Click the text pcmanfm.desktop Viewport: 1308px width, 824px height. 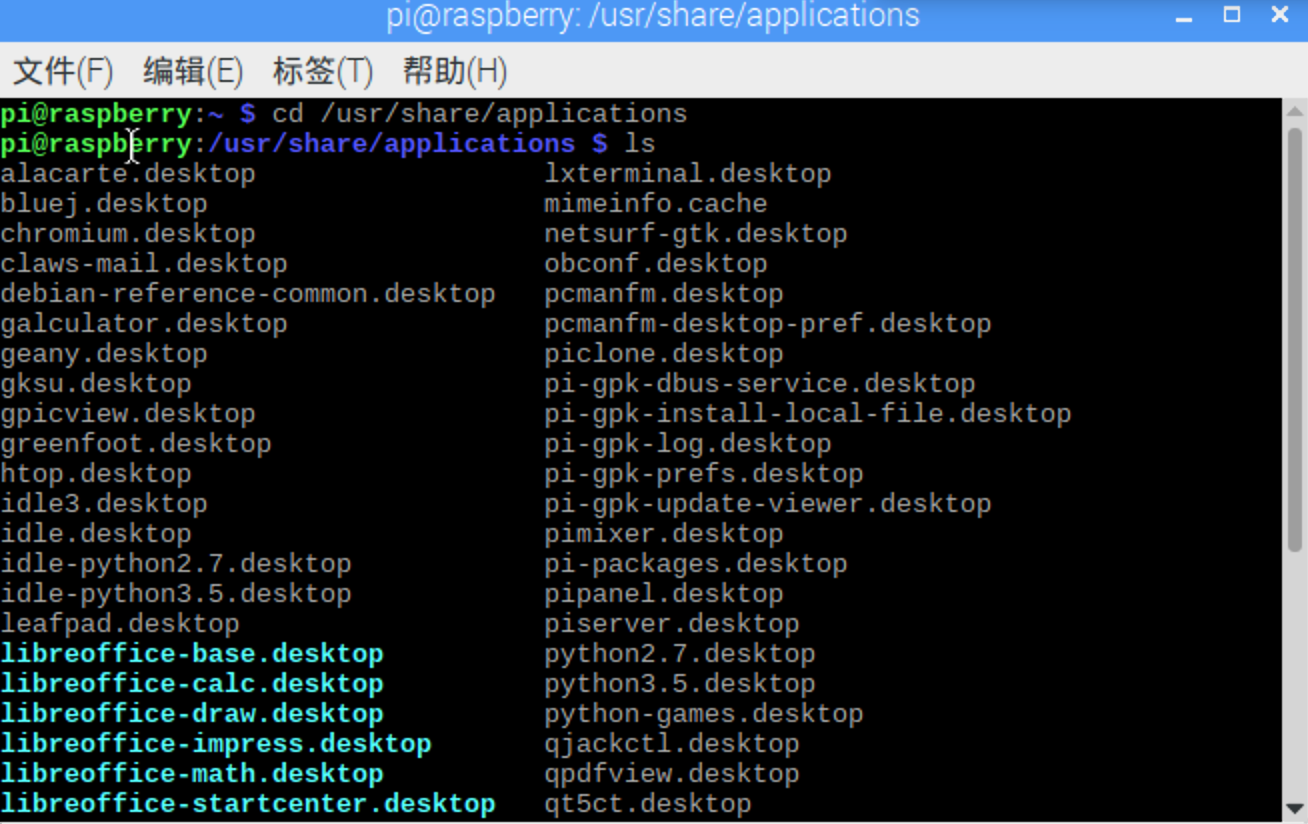(x=664, y=294)
